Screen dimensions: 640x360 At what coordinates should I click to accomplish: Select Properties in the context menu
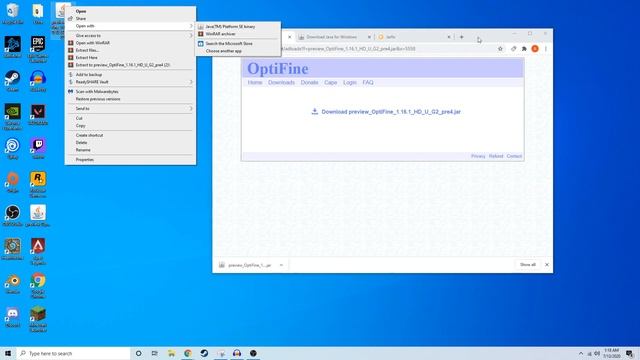coord(130,160)
